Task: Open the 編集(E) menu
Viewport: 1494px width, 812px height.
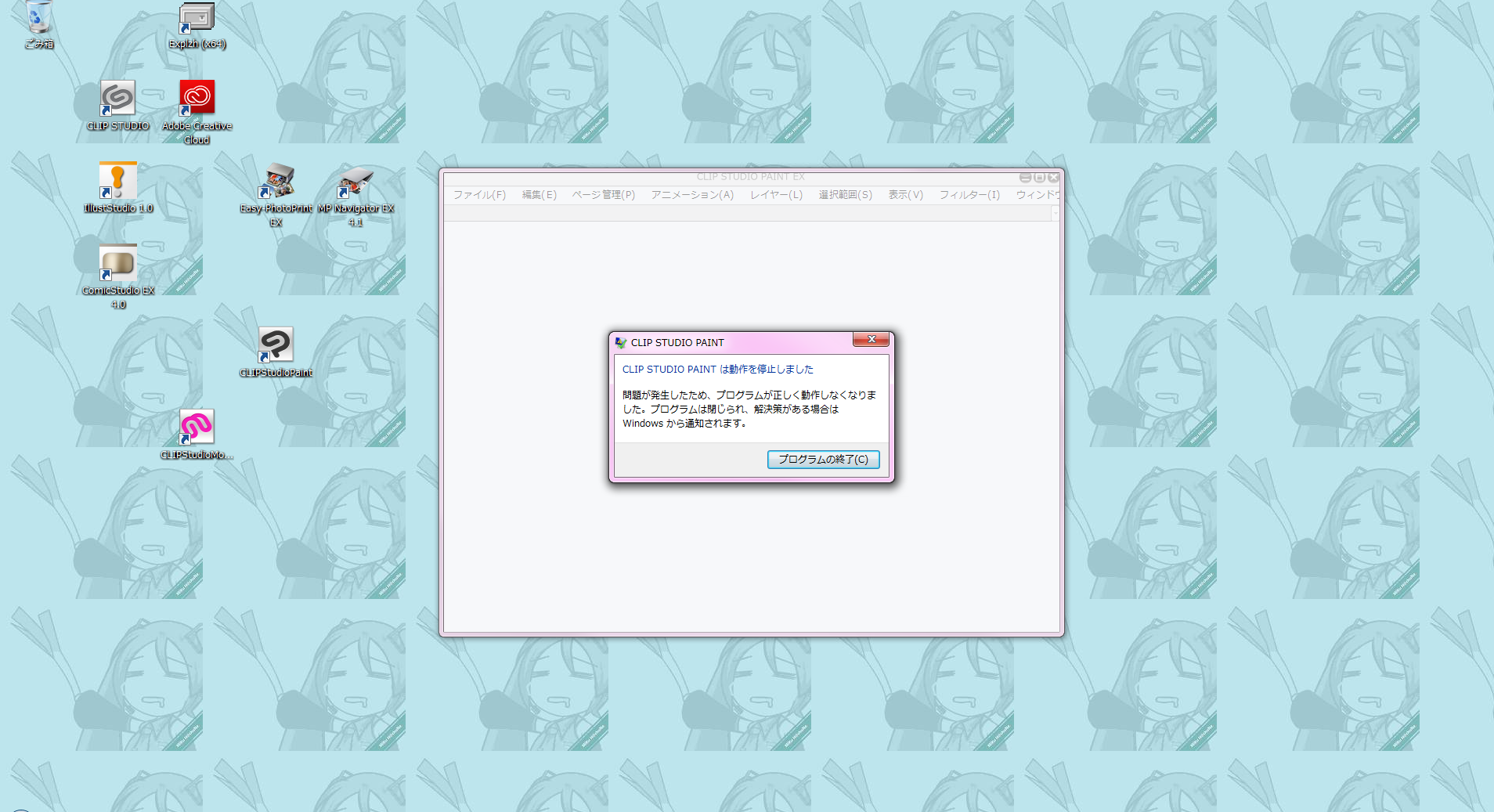Action: [x=539, y=195]
